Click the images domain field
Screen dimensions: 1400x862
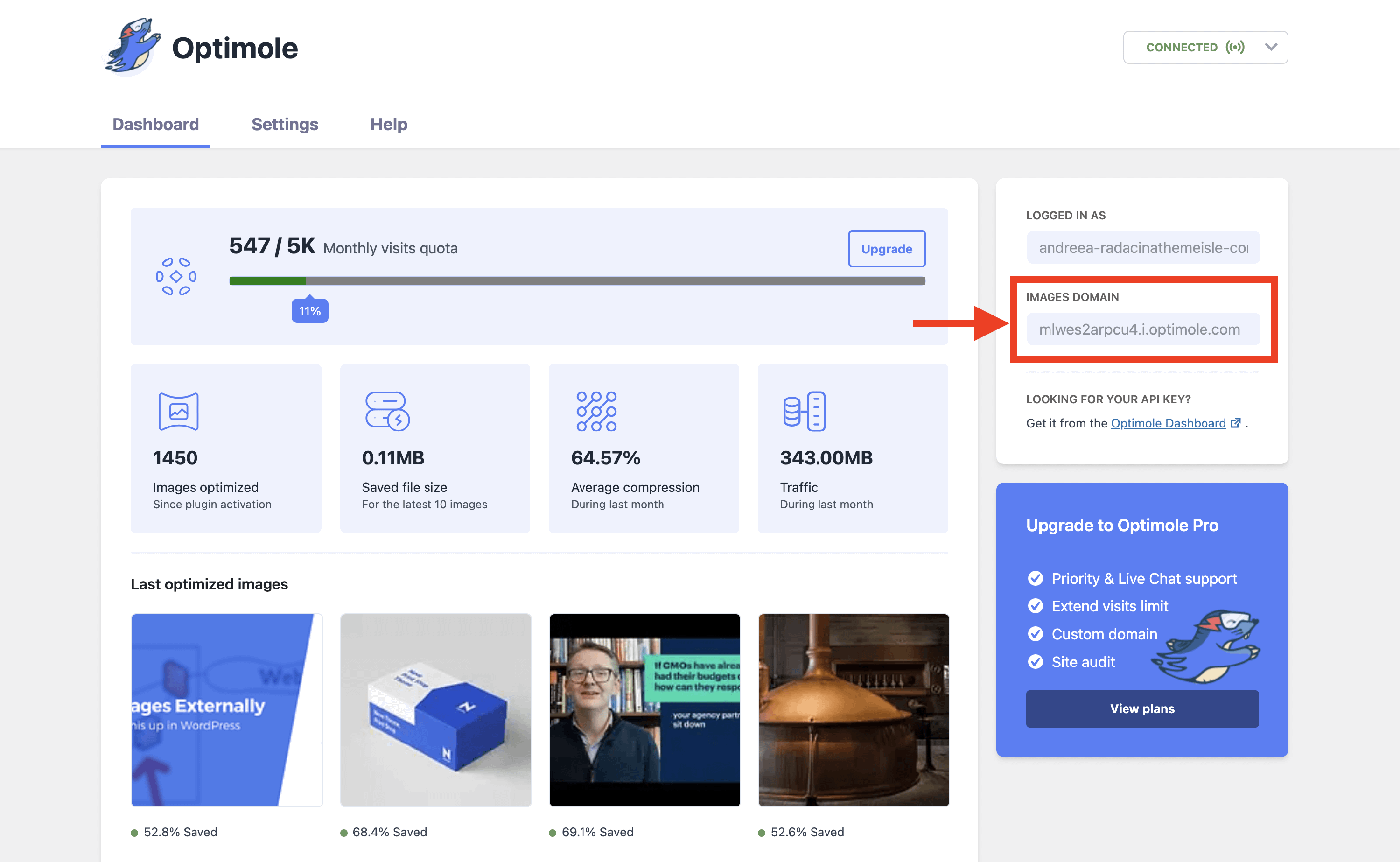tap(1143, 329)
